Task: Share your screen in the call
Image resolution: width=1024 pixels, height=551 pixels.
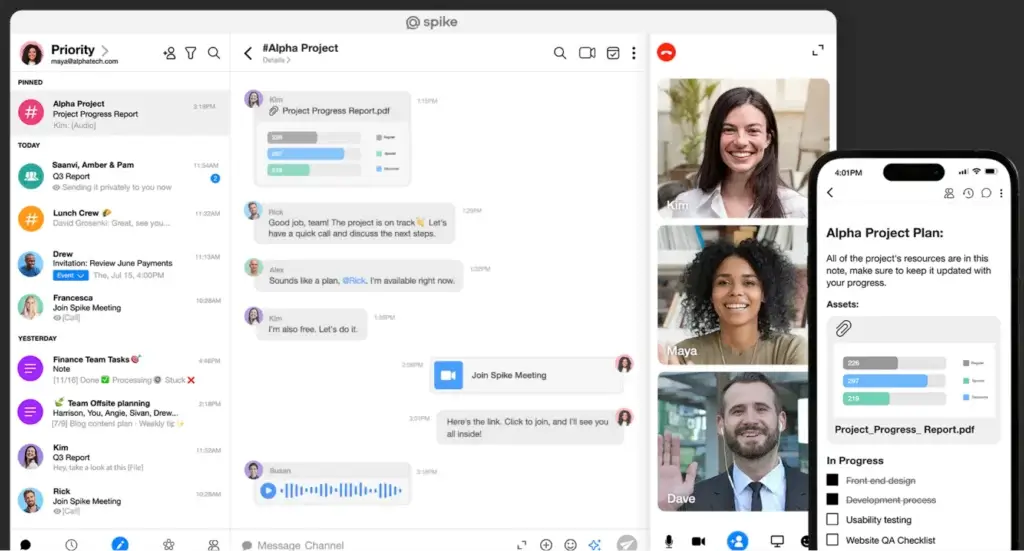Action: tap(776, 541)
